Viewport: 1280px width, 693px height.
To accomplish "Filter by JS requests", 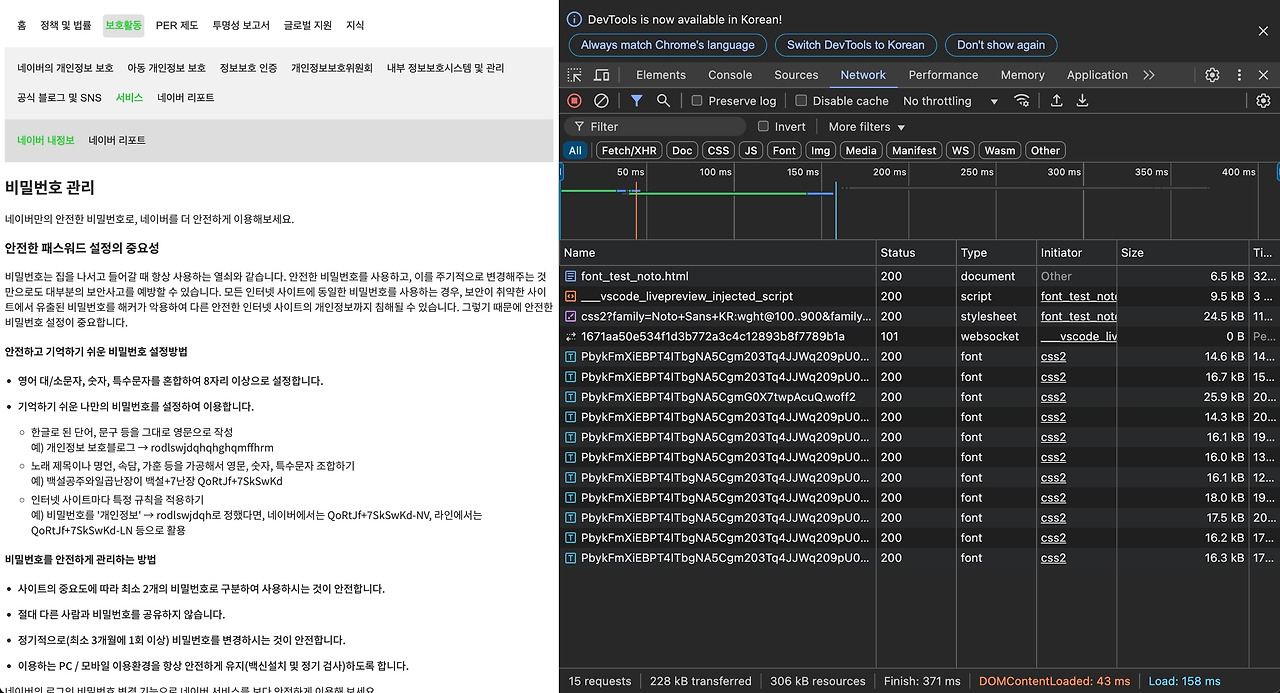I will pos(751,150).
